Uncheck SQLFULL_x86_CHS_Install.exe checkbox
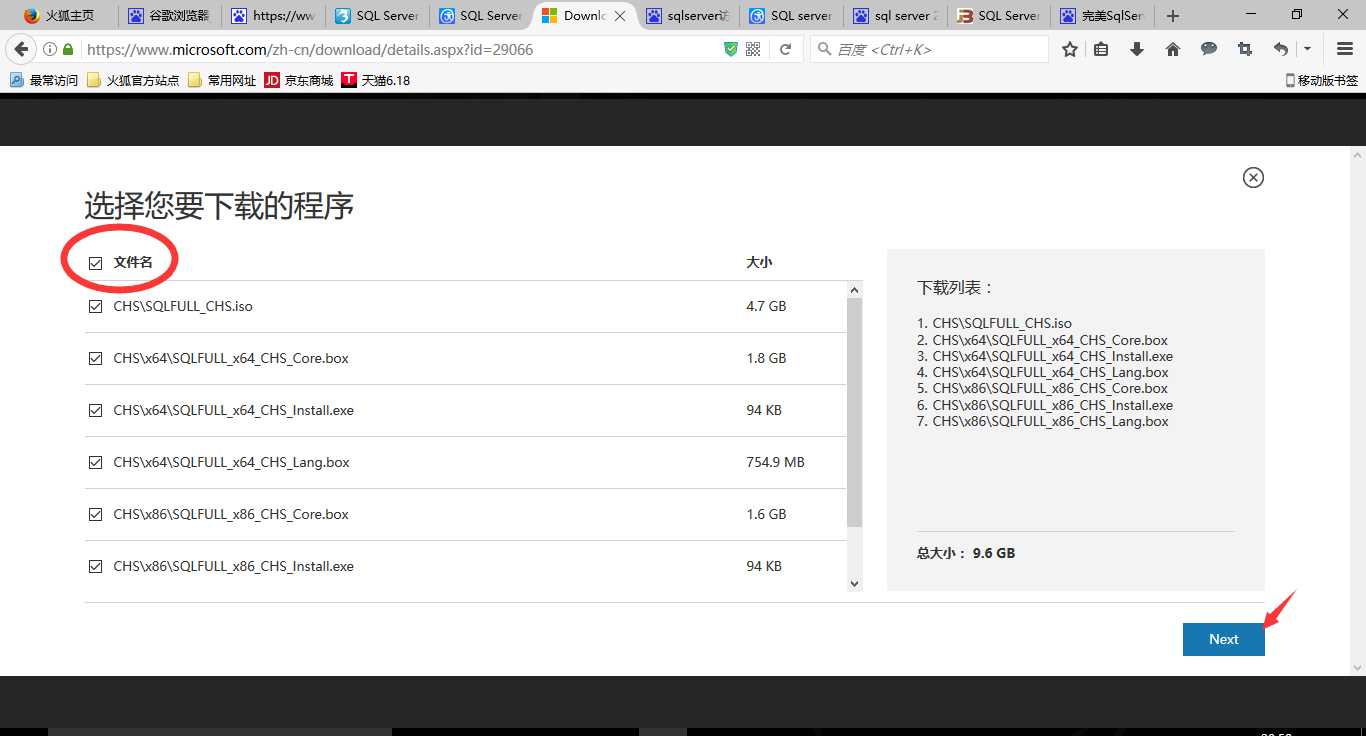Image resolution: width=1366 pixels, height=736 pixels. 96,567
